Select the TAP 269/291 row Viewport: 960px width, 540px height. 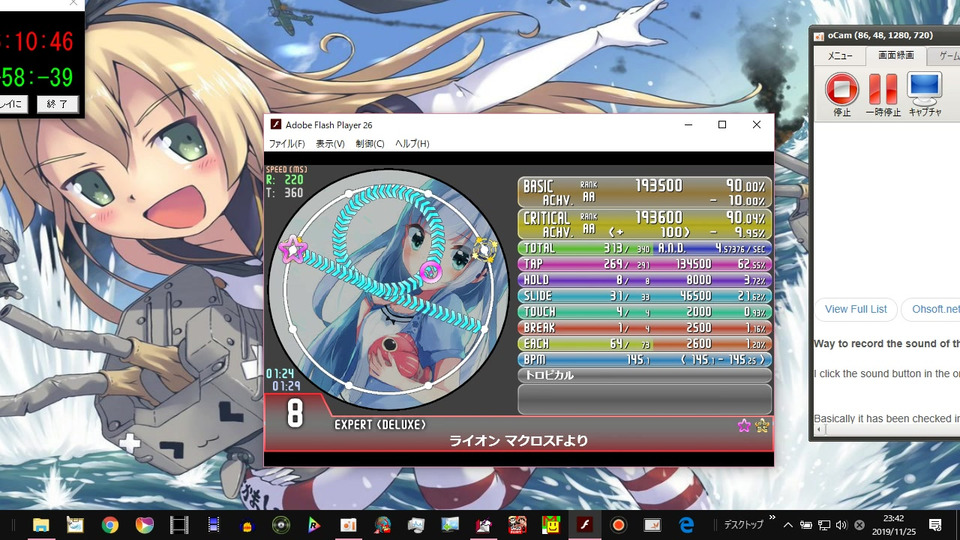pyautogui.click(x=645, y=264)
